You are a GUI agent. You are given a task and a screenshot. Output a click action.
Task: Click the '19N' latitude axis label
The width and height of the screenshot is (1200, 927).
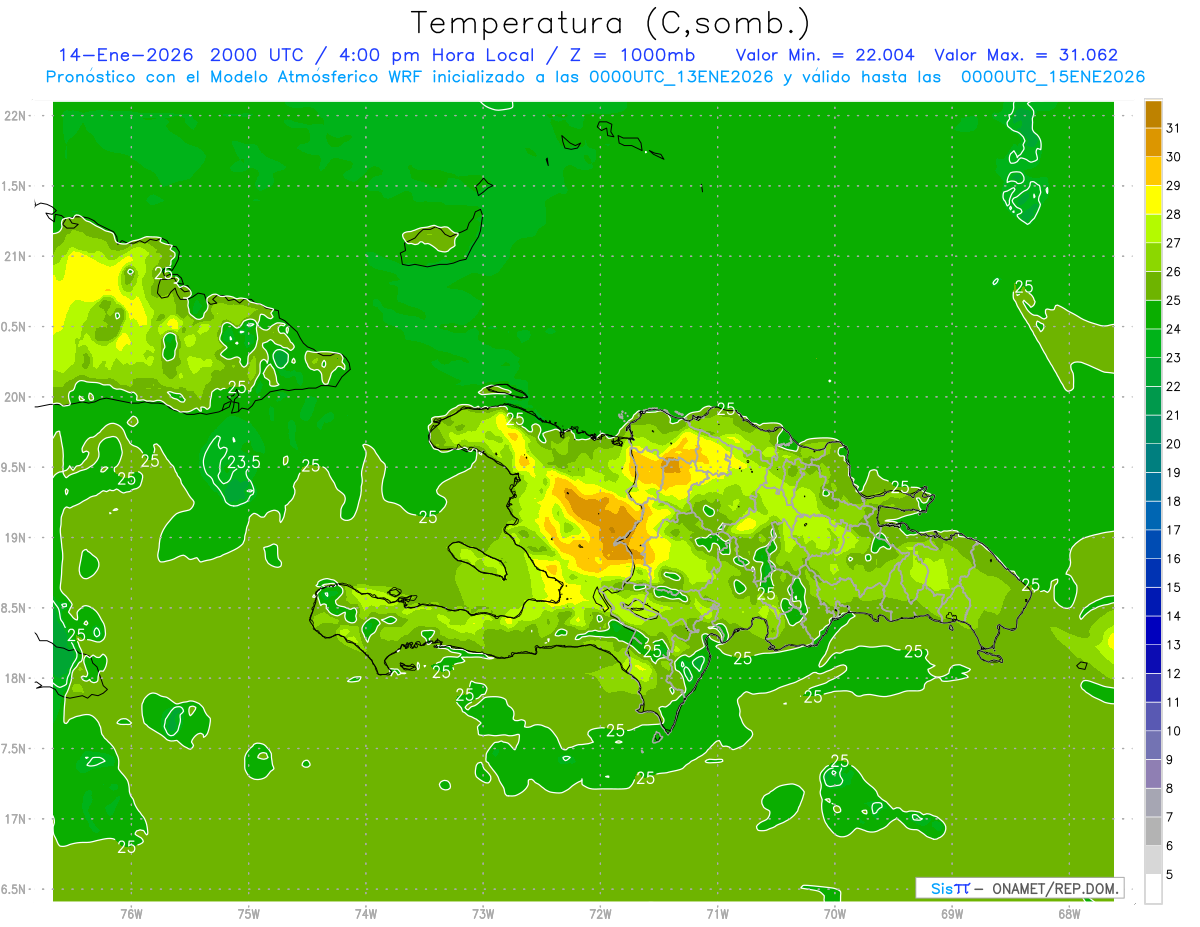[x=15, y=538]
